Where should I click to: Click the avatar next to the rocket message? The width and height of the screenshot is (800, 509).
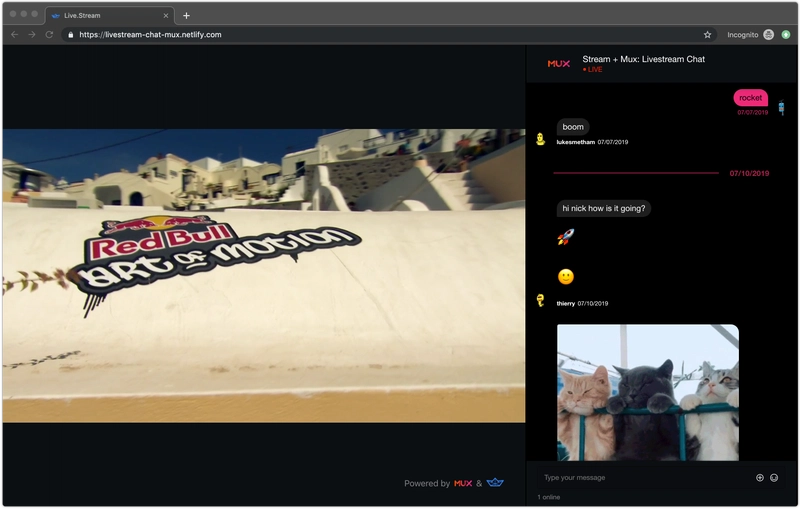[781, 108]
